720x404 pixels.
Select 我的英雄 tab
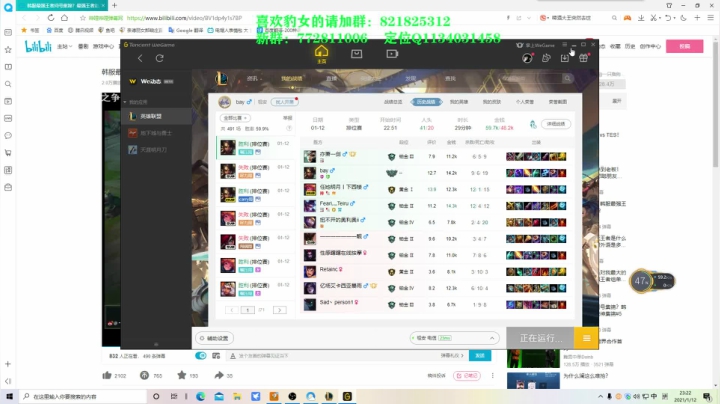pos(459,102)
